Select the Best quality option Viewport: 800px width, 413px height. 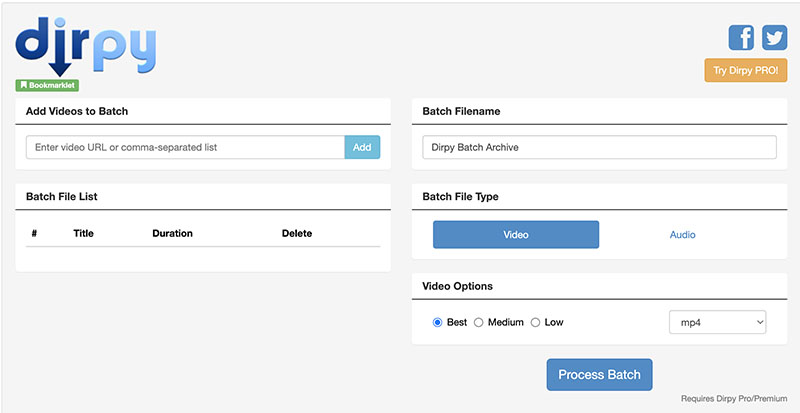(x=438, y=322)
